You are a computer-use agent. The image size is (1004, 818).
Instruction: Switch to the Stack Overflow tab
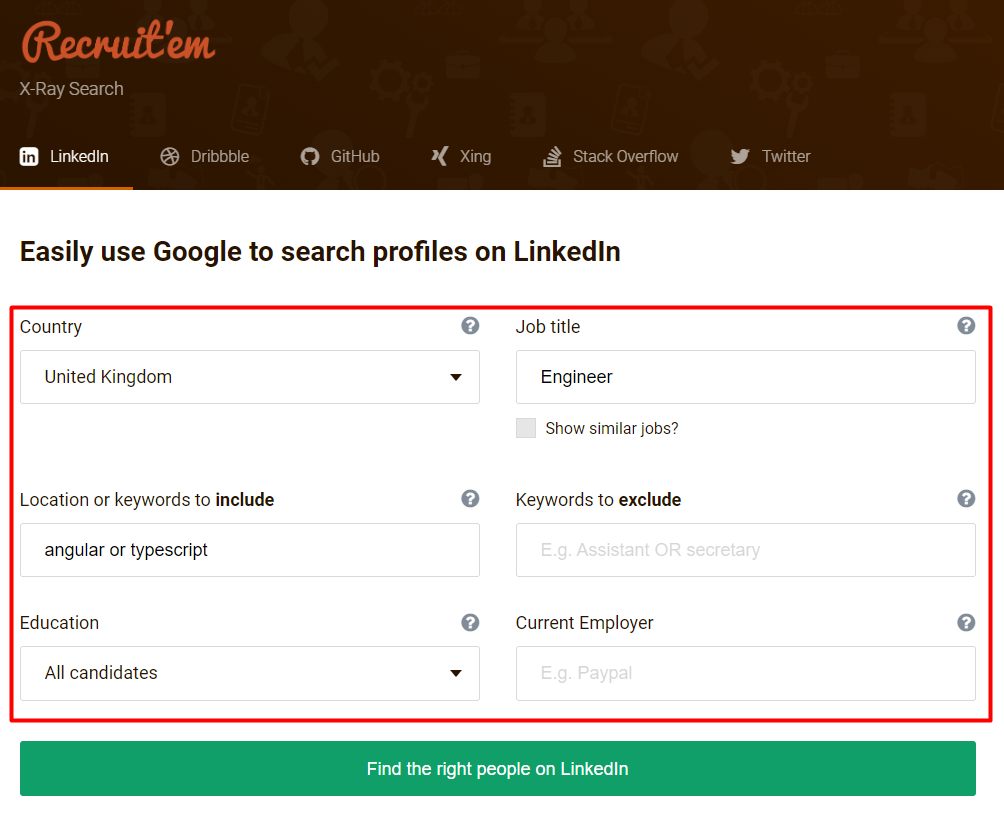pyautogui.click(x=610, y=156)
